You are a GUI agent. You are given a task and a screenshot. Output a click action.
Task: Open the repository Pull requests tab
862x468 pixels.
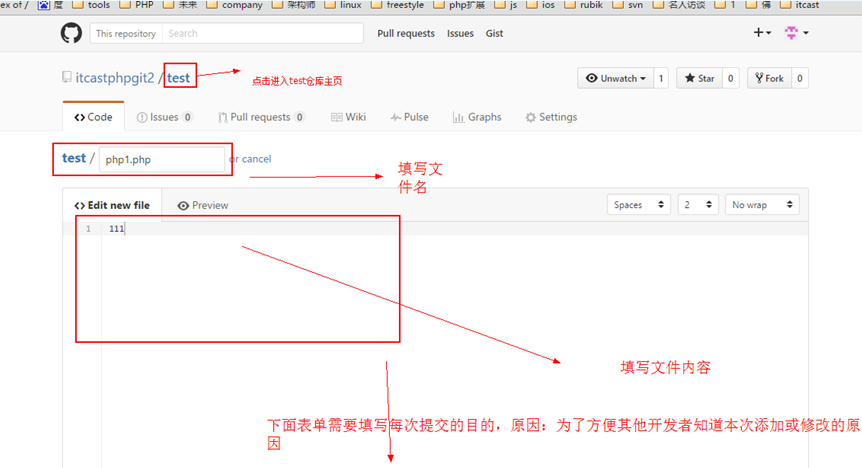coord(261,117)
